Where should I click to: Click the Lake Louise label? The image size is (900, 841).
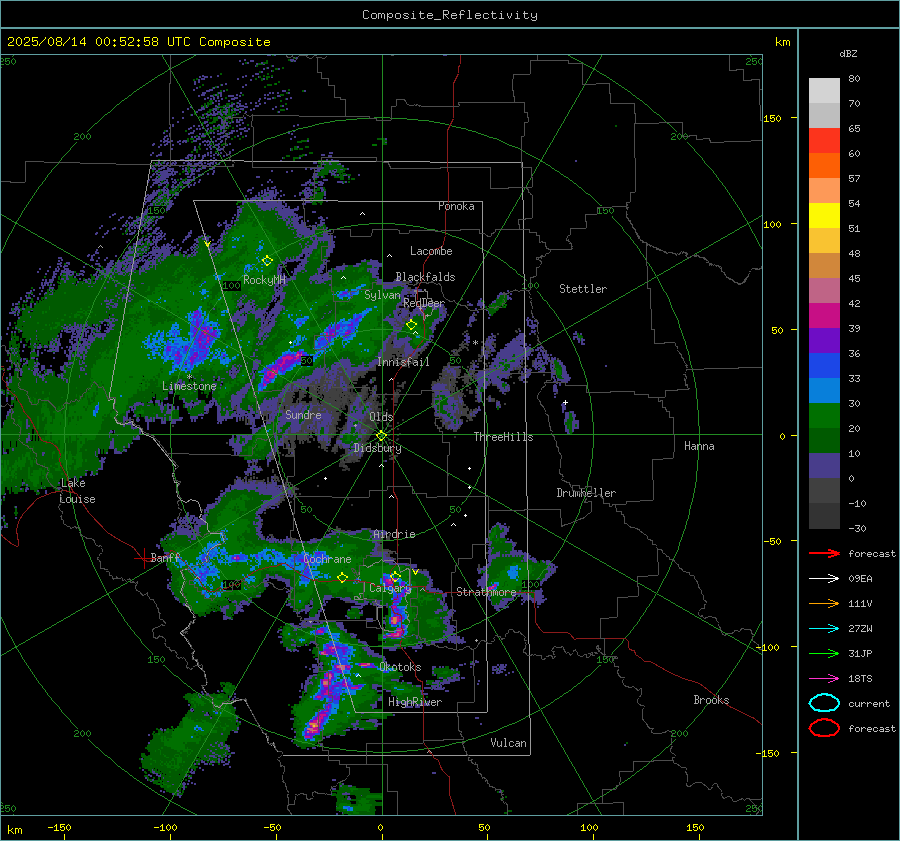77,491
